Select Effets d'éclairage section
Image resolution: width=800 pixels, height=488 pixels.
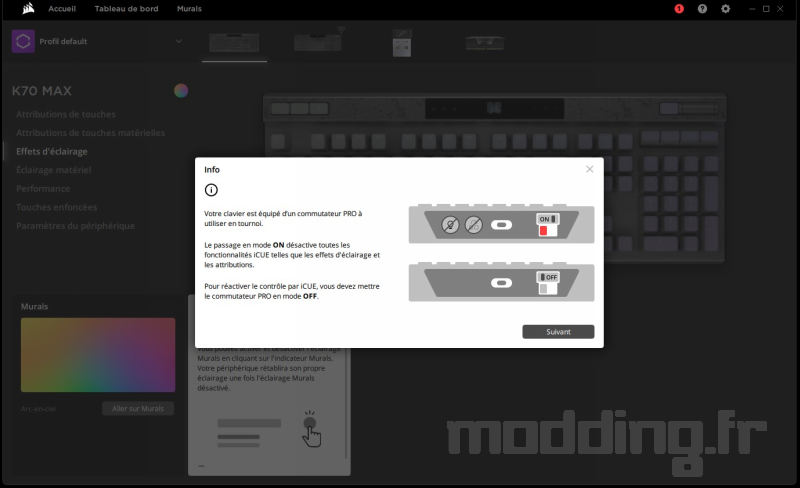(x=52, y=152)
